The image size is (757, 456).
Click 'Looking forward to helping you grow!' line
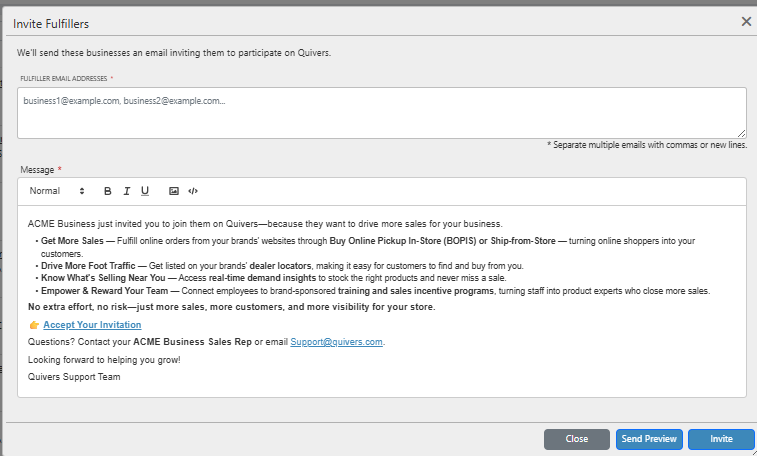[104, 360]
